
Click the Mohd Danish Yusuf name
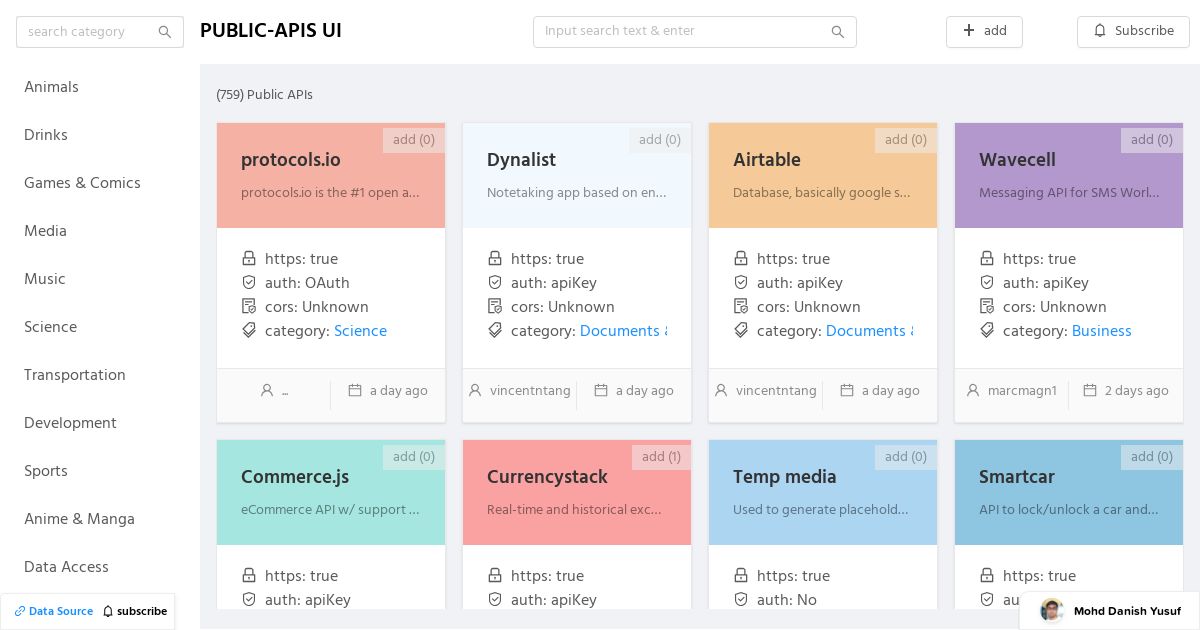(1127, 611)
